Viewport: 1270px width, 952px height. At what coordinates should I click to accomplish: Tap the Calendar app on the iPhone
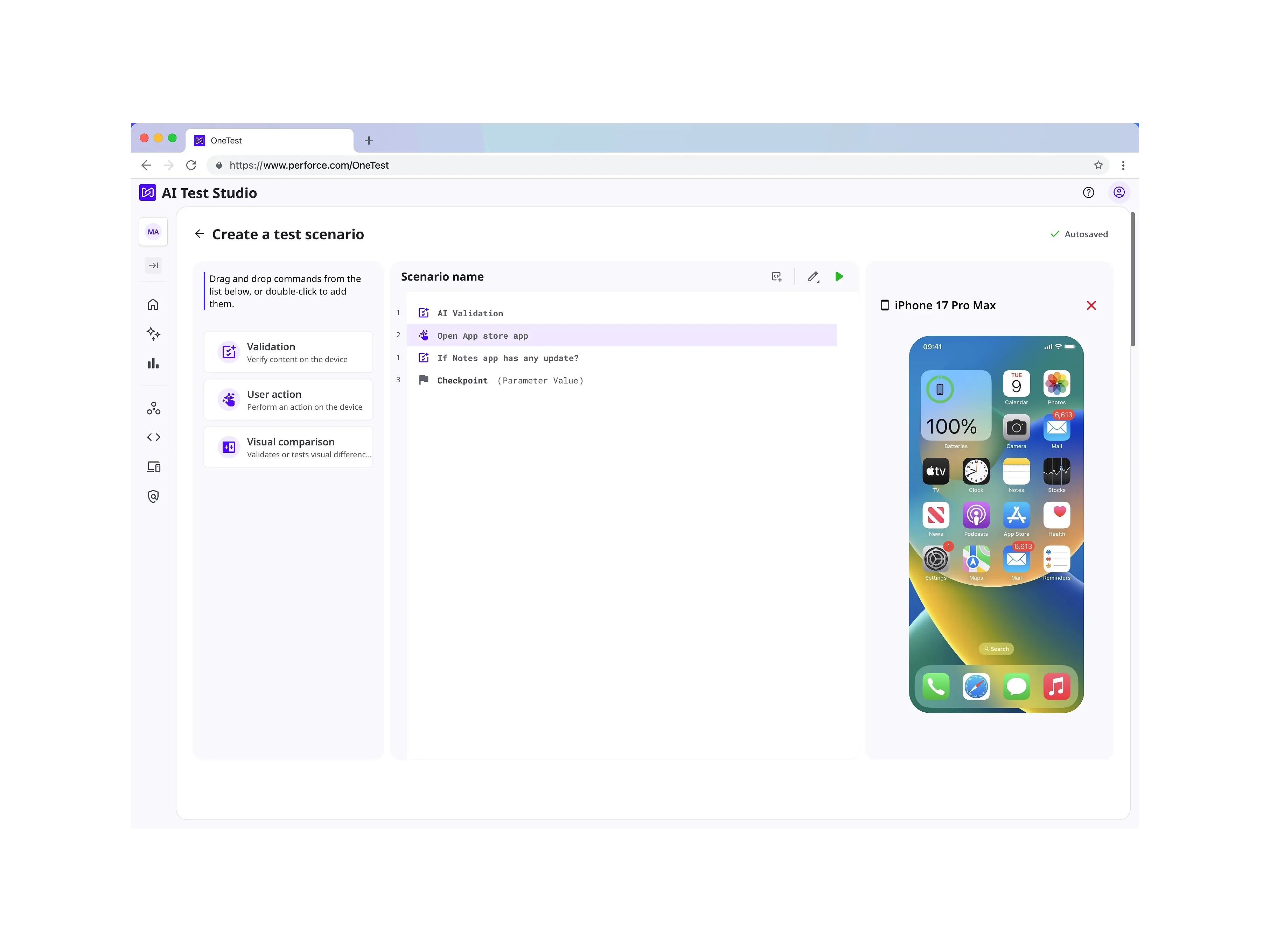[1016, 384]
